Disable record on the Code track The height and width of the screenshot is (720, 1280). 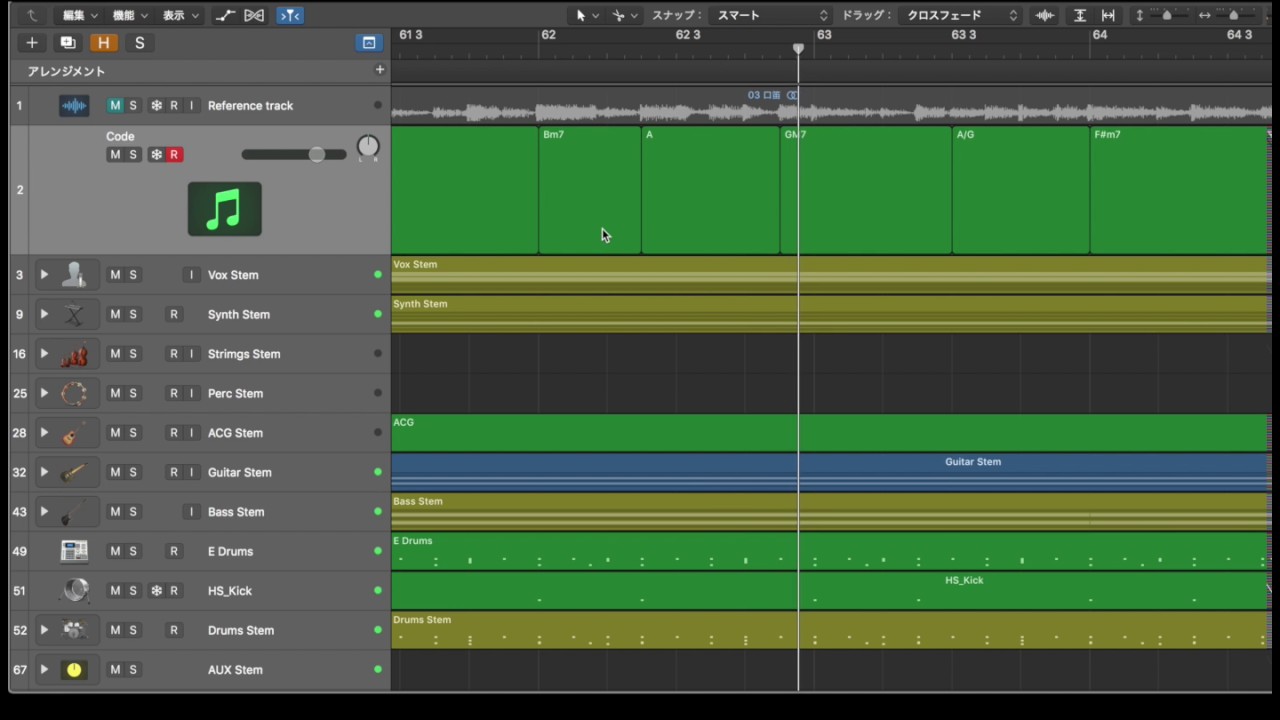coord(174,155)
